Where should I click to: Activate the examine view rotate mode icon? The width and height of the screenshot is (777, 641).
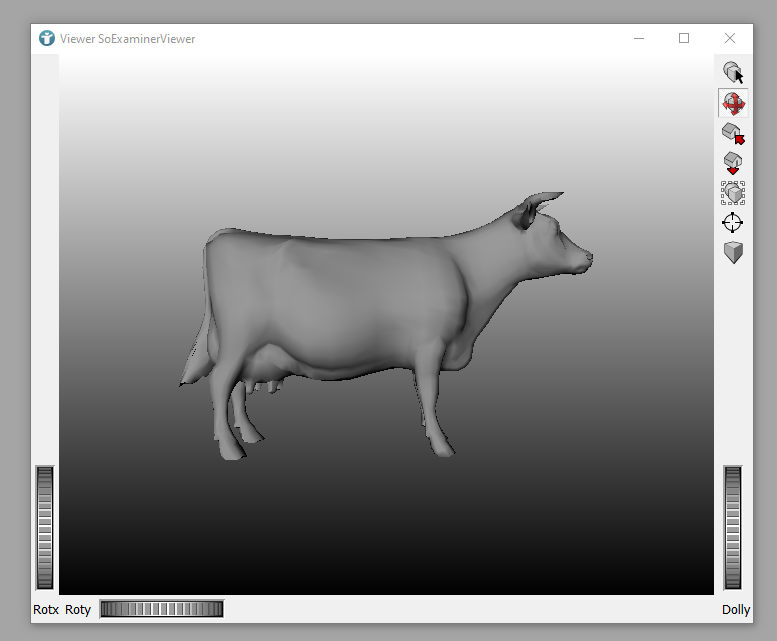point(733,102)
